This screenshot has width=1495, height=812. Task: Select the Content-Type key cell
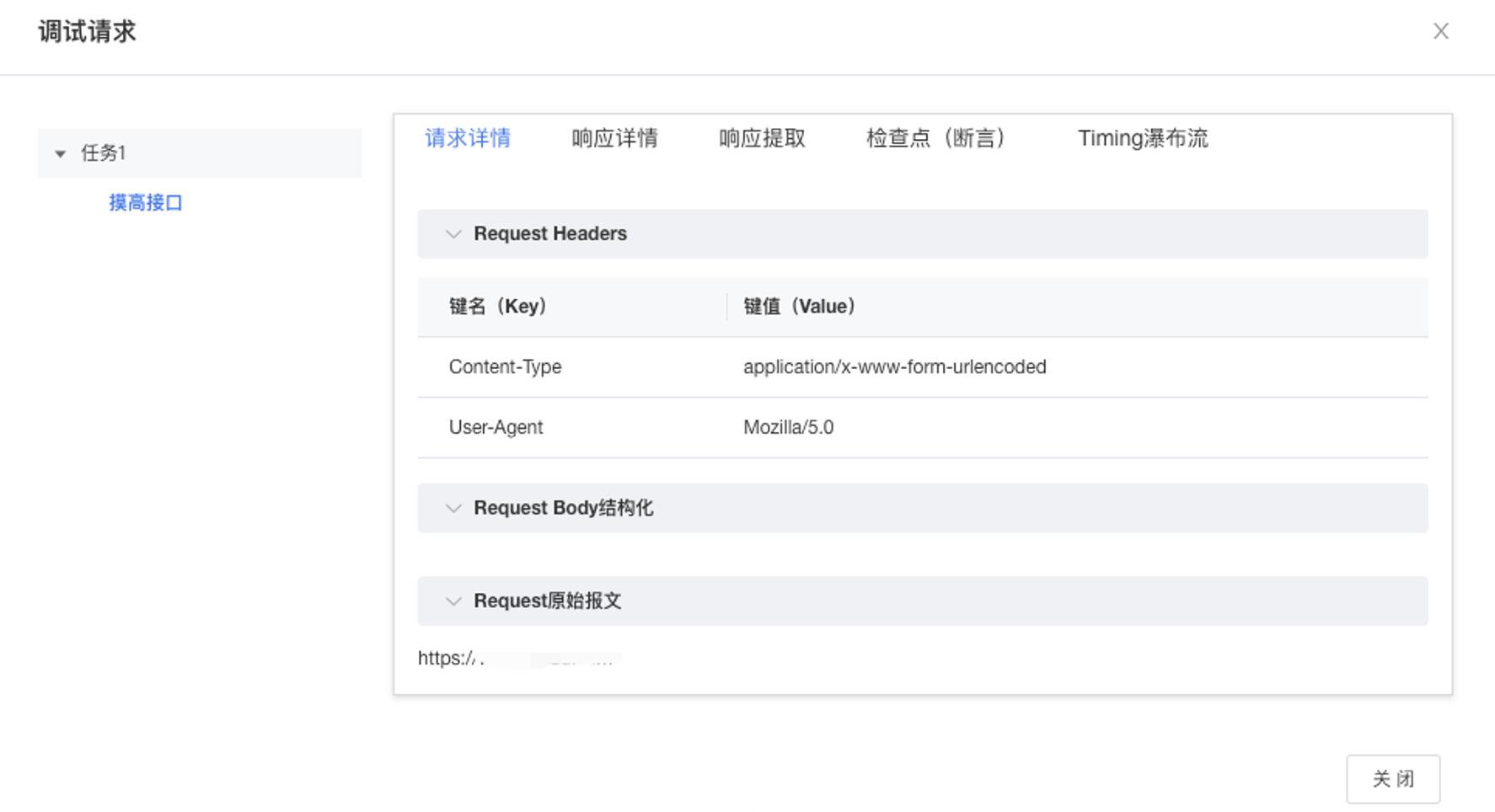pos(505,367)
